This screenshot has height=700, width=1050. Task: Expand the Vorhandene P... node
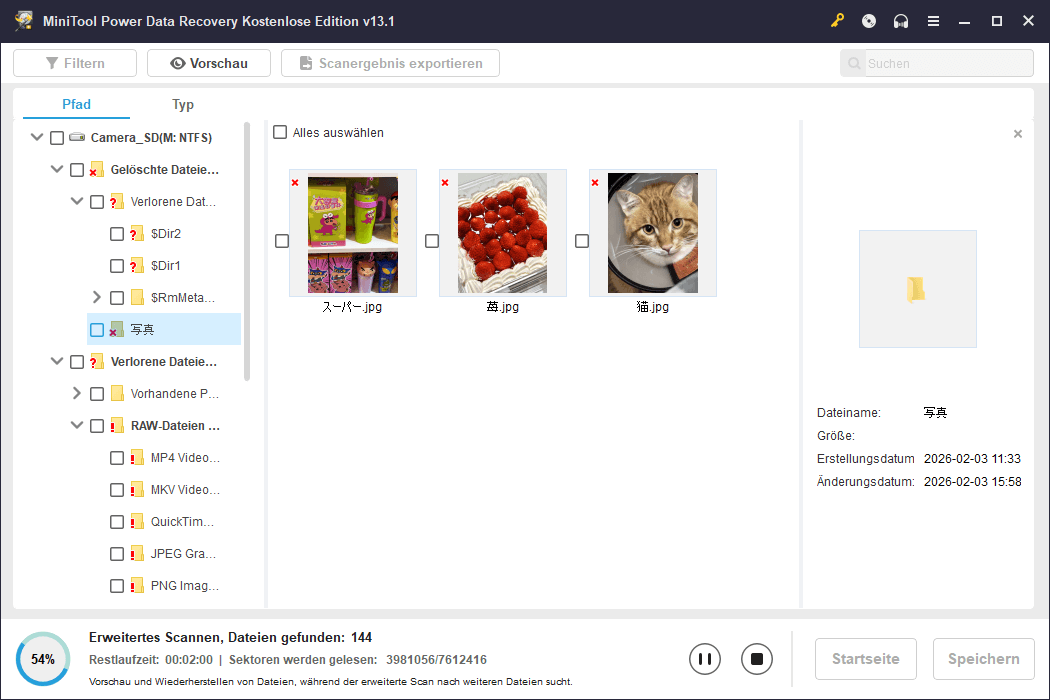tap(76, 393)
